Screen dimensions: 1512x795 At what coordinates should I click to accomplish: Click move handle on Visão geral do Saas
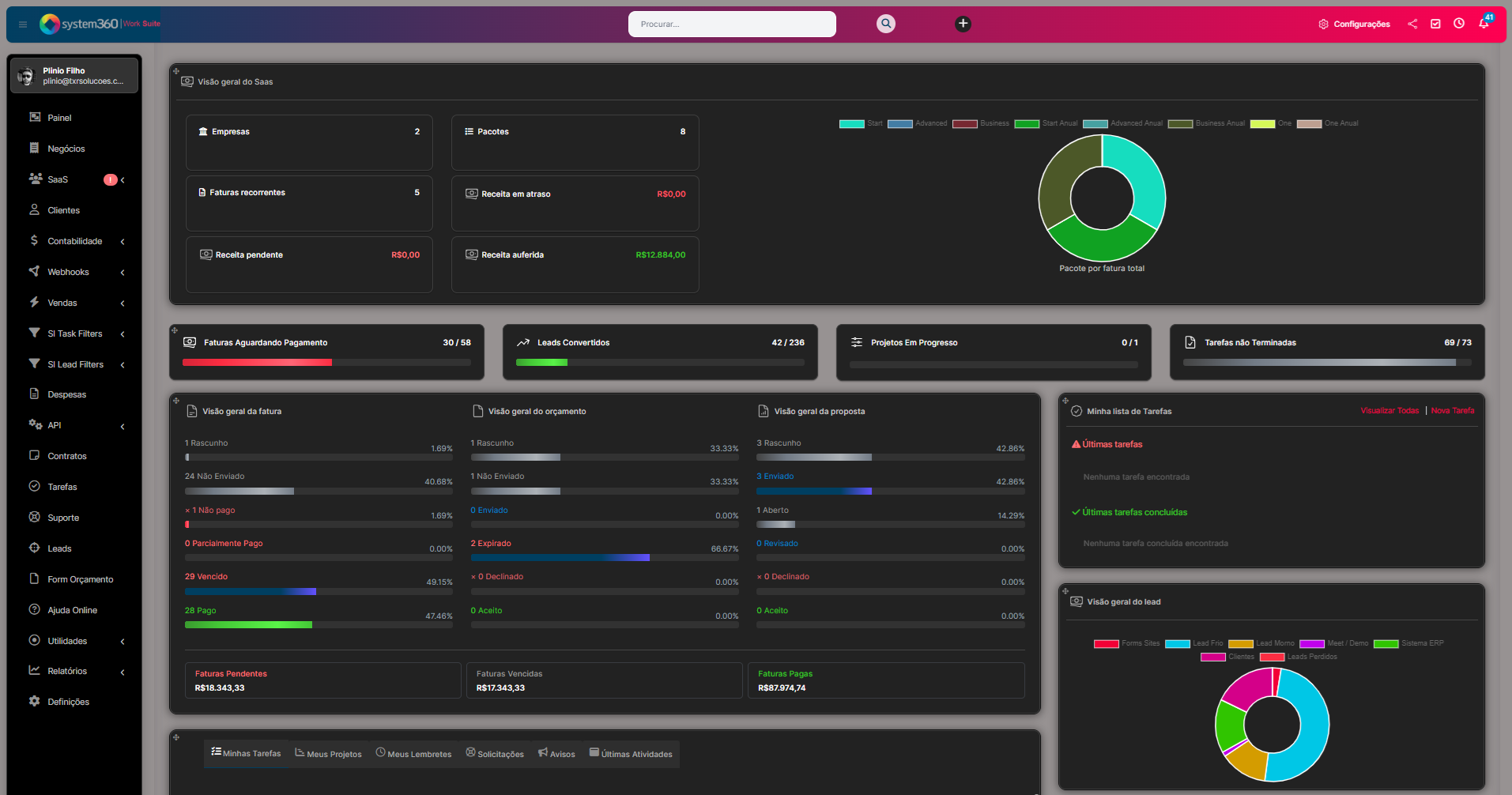click(x=176, y=71)
